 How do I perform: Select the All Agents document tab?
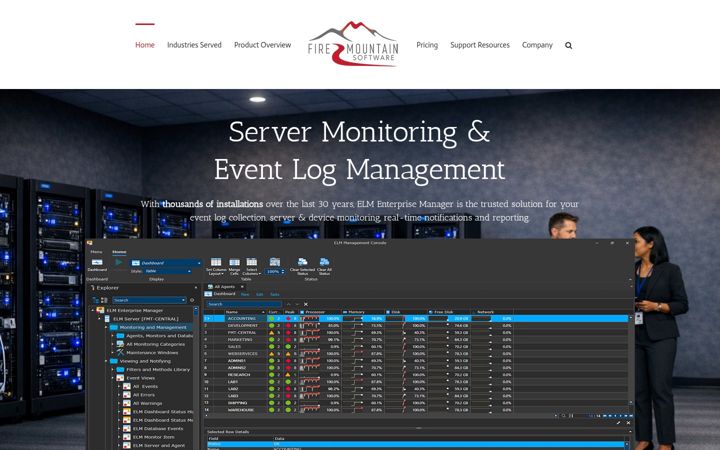click(x=224, y=287)
